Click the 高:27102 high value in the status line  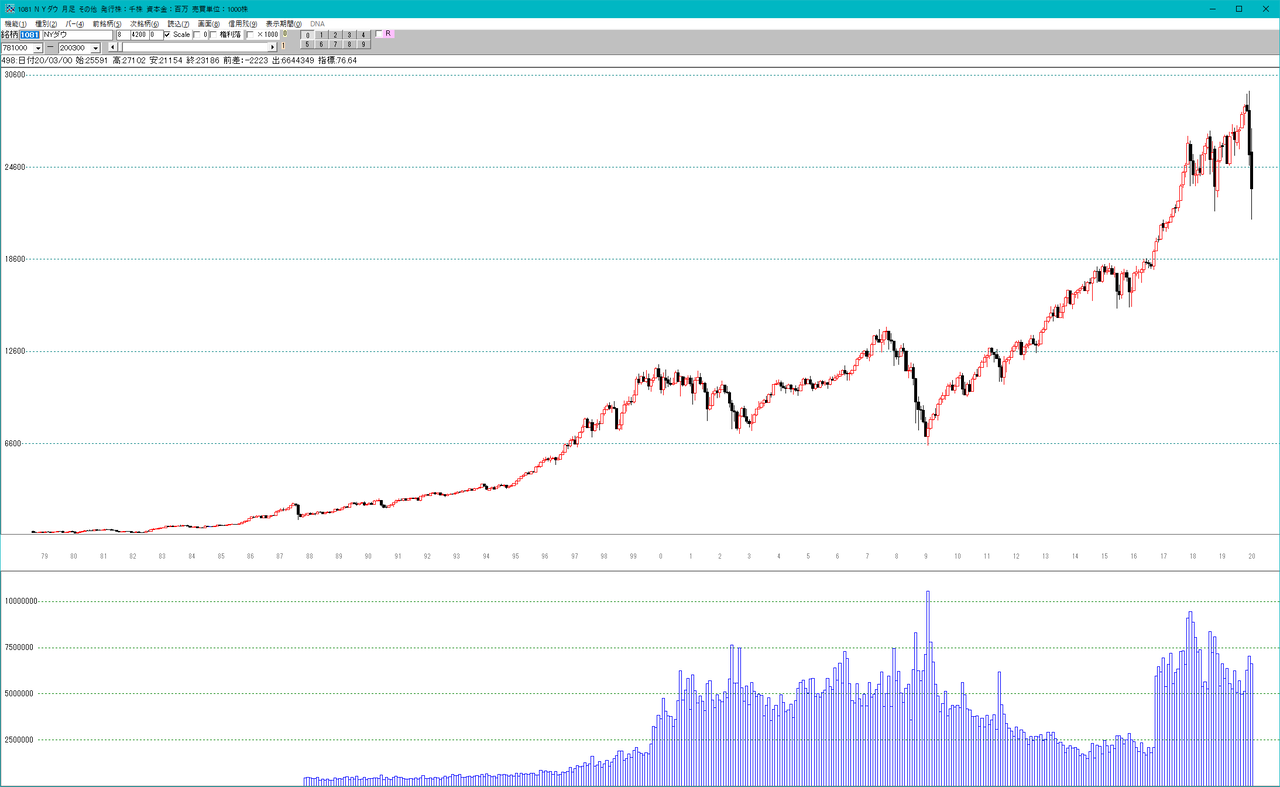tap(130, 60)
